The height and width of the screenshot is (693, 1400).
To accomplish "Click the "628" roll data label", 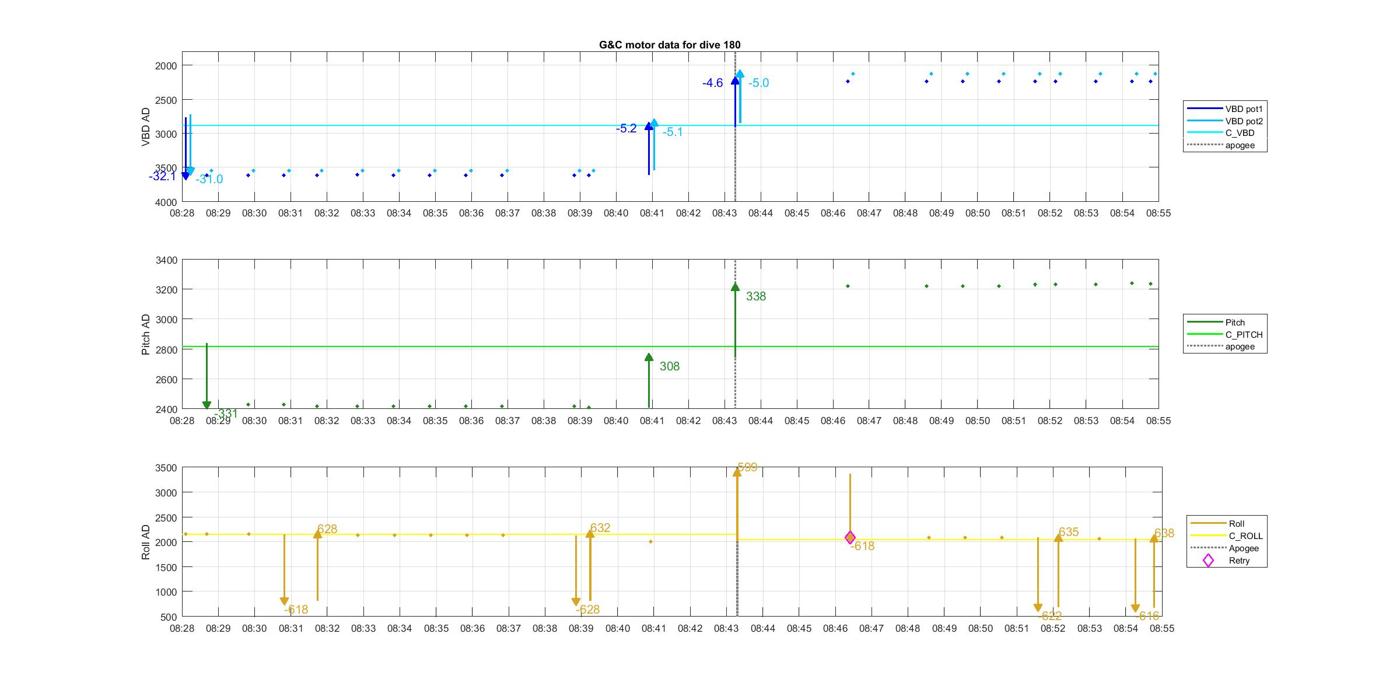I will [327, 529].
